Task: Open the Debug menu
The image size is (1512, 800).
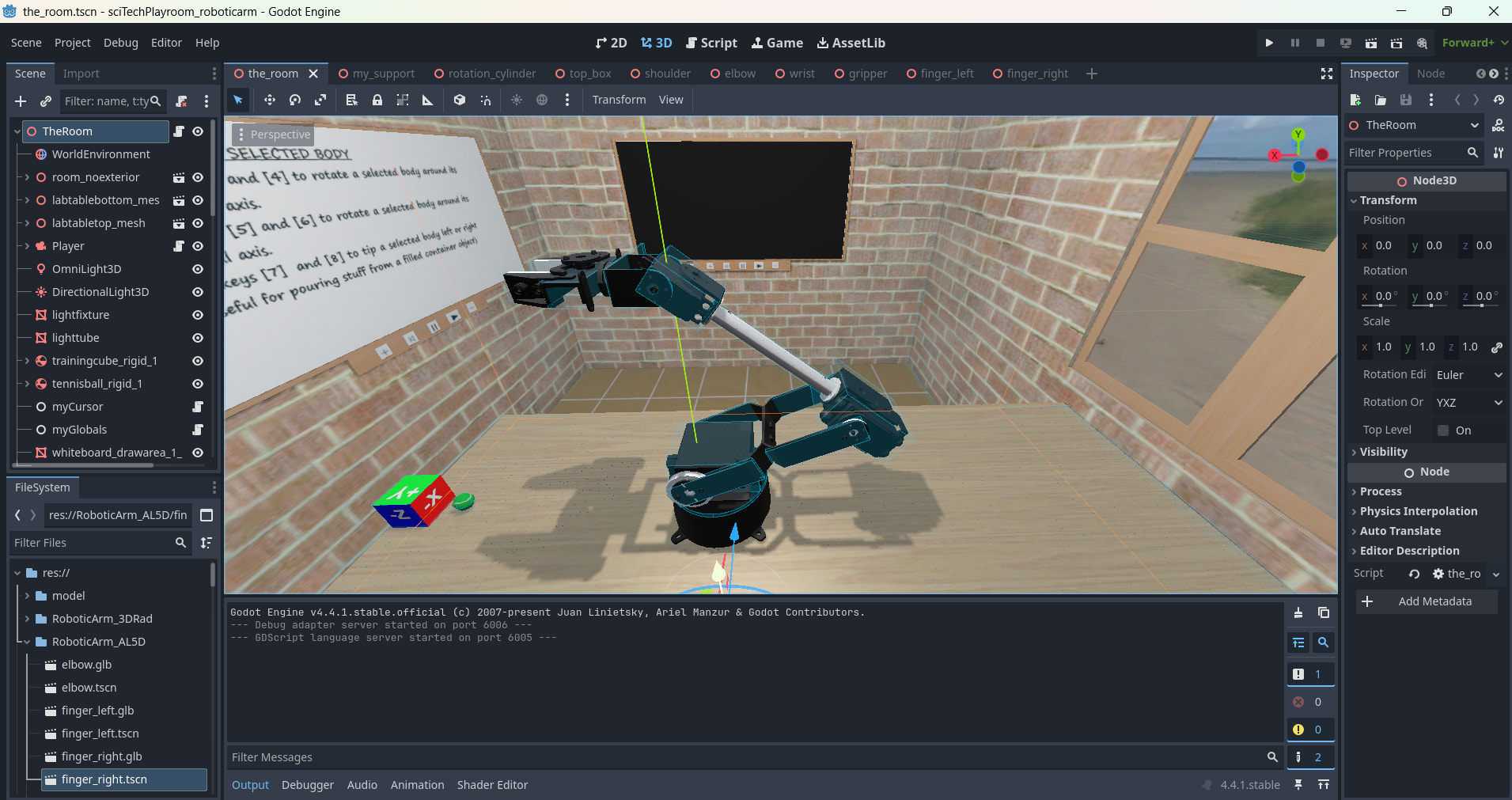Action: click(x=120, y=43)
